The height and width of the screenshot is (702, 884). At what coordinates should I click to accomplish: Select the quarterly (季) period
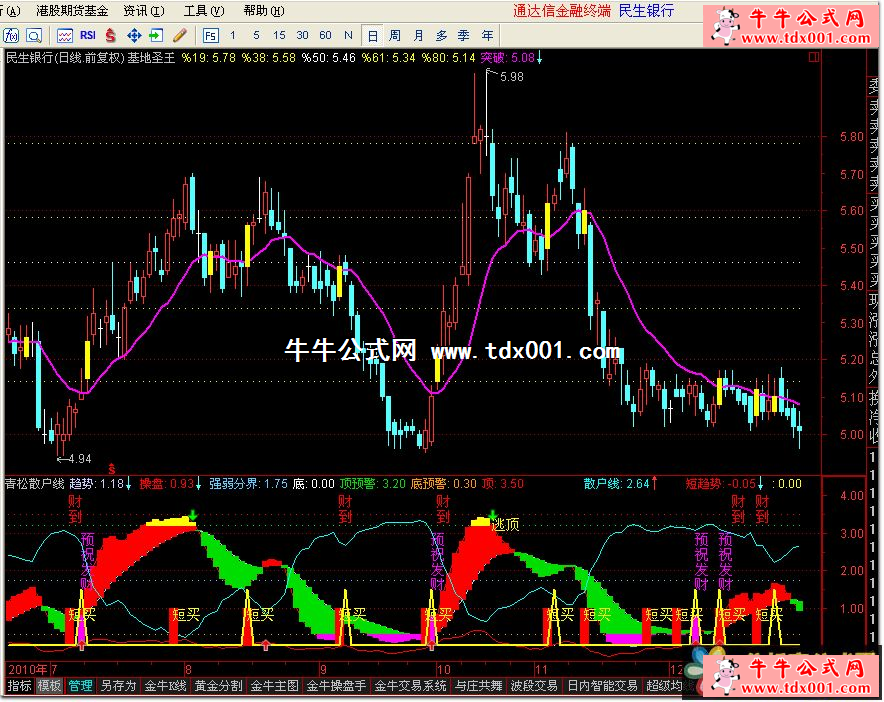(x=464, y=36)
